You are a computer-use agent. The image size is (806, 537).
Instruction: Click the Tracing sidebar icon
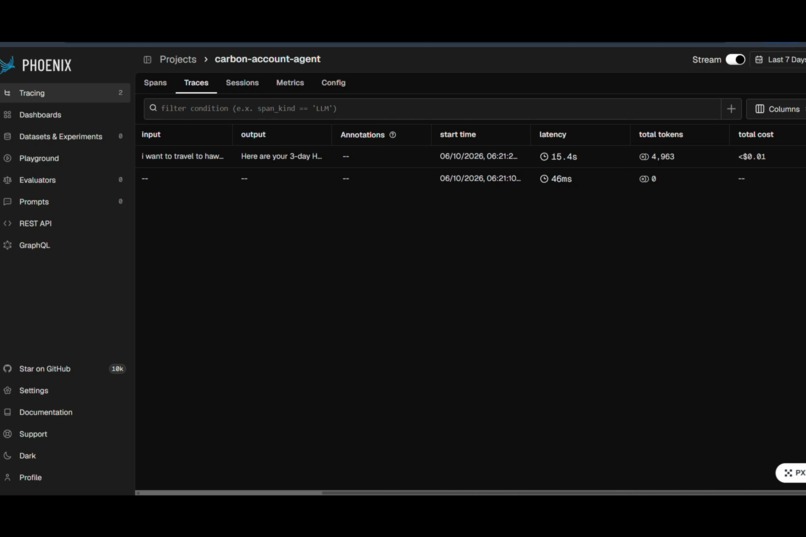7,93
